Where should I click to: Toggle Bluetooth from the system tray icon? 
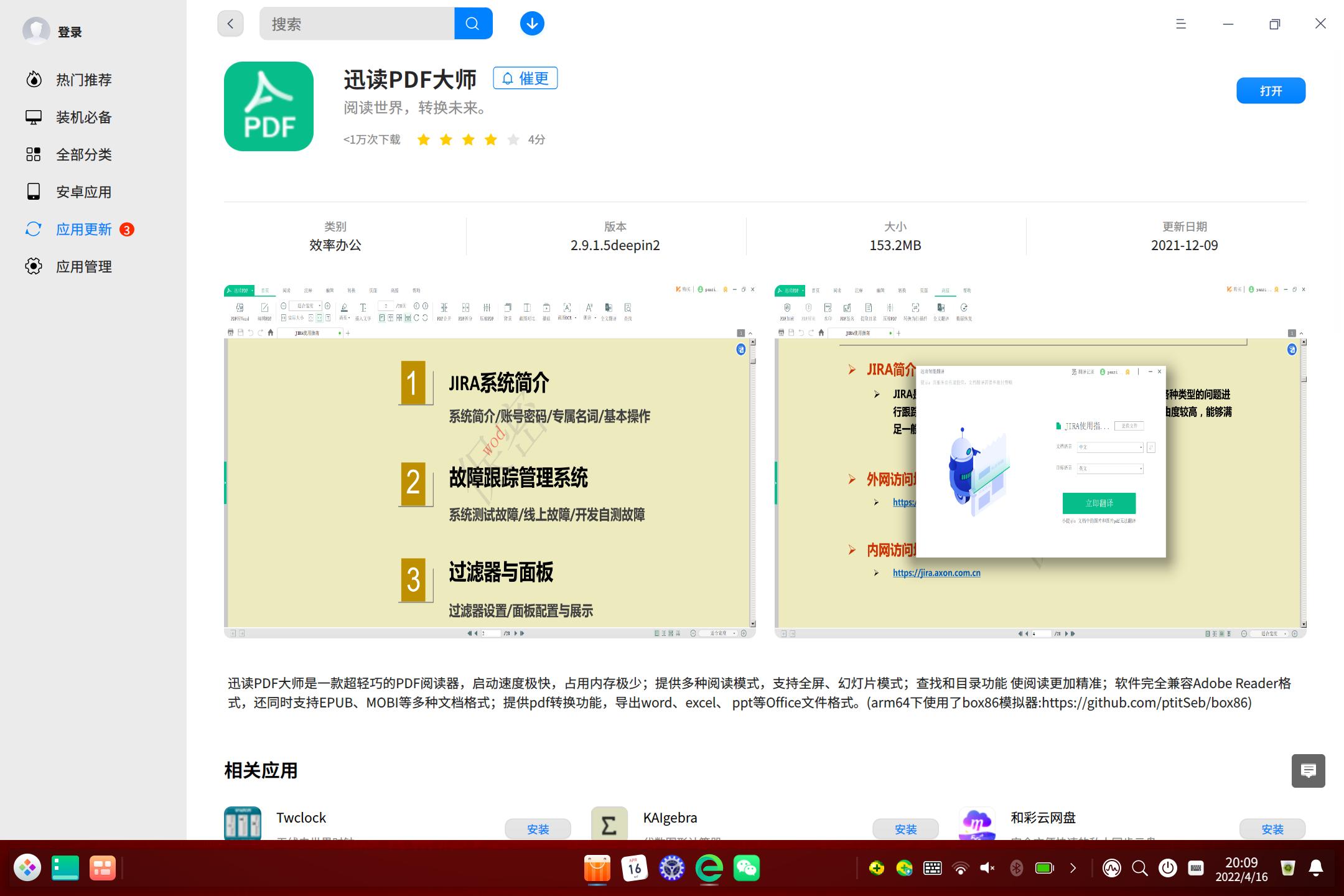1016,867
